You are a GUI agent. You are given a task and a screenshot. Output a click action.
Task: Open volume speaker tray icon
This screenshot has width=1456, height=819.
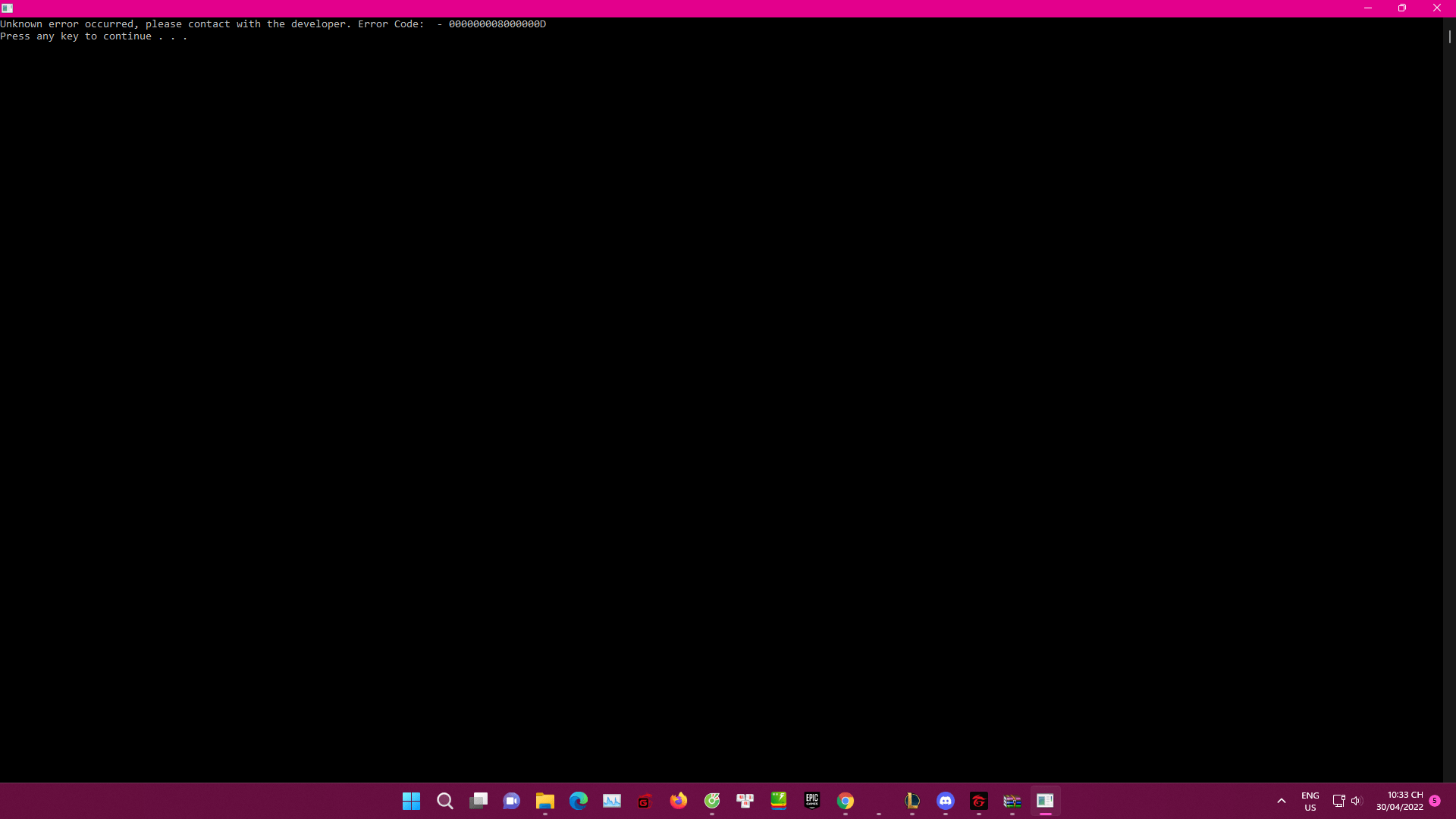click(x=1357, y=801)
